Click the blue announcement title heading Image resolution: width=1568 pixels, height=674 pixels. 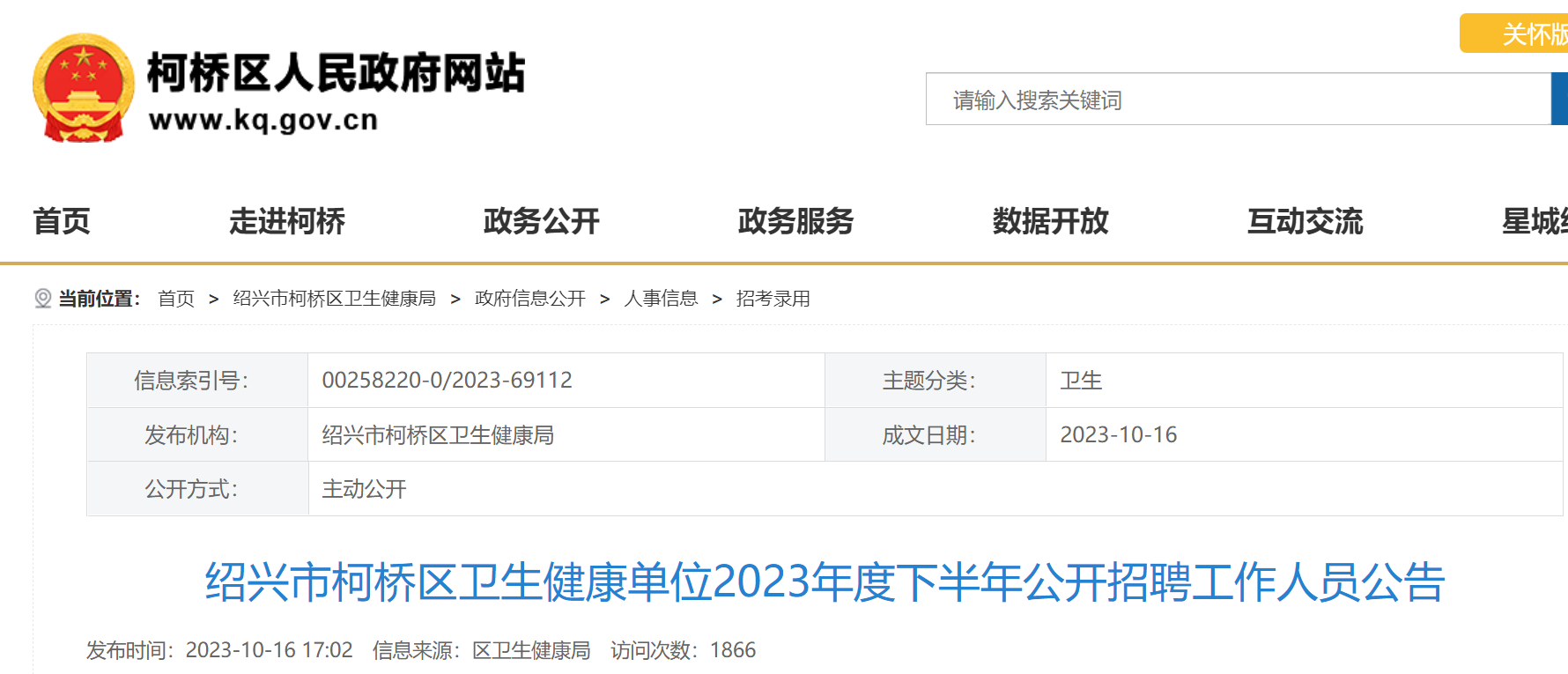[x=825, y=582]
